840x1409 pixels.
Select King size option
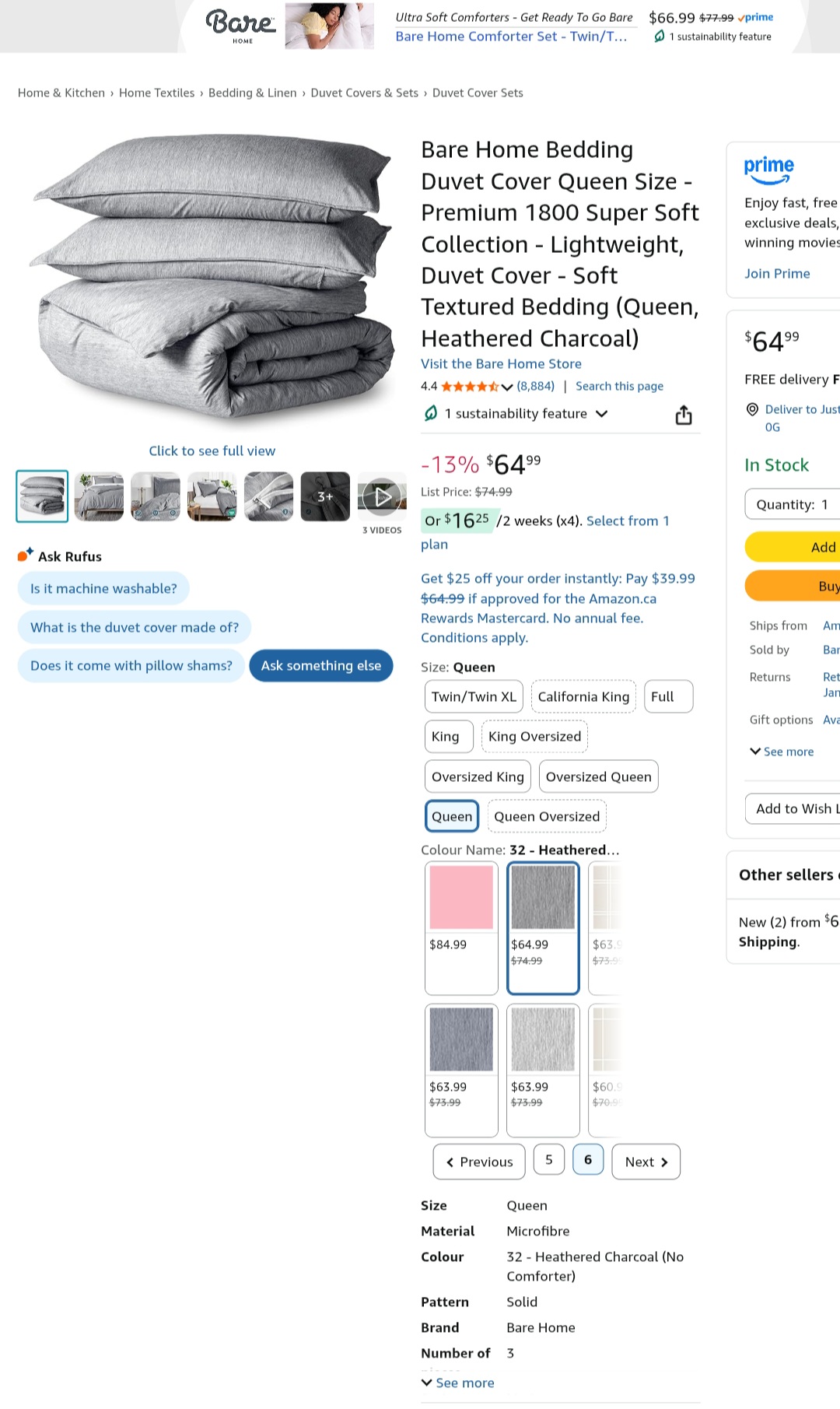[446, 736]
